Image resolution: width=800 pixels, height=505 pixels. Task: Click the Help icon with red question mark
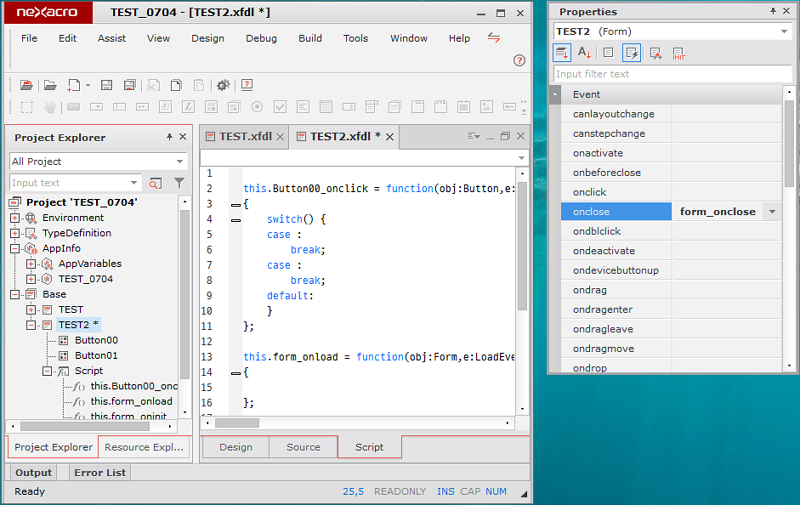pos(246,85)
